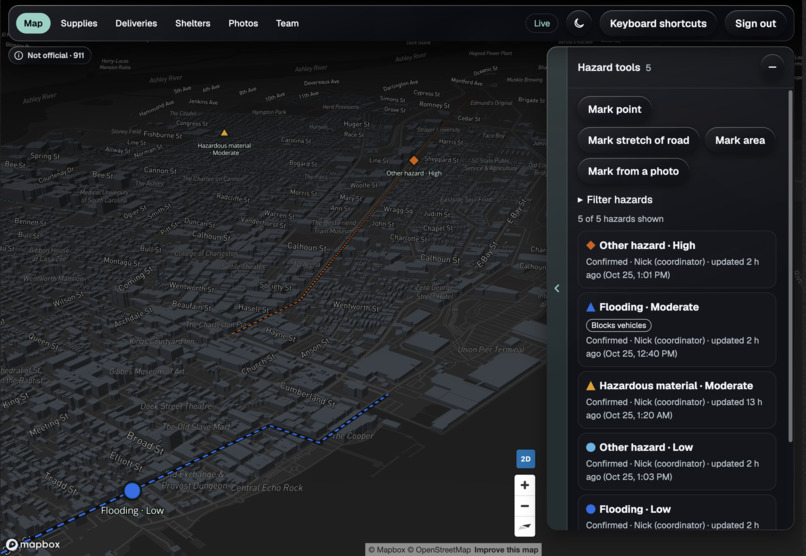This screenshot has height=556, width=806.
Task: Open Improve this map link
Action: 506,550
